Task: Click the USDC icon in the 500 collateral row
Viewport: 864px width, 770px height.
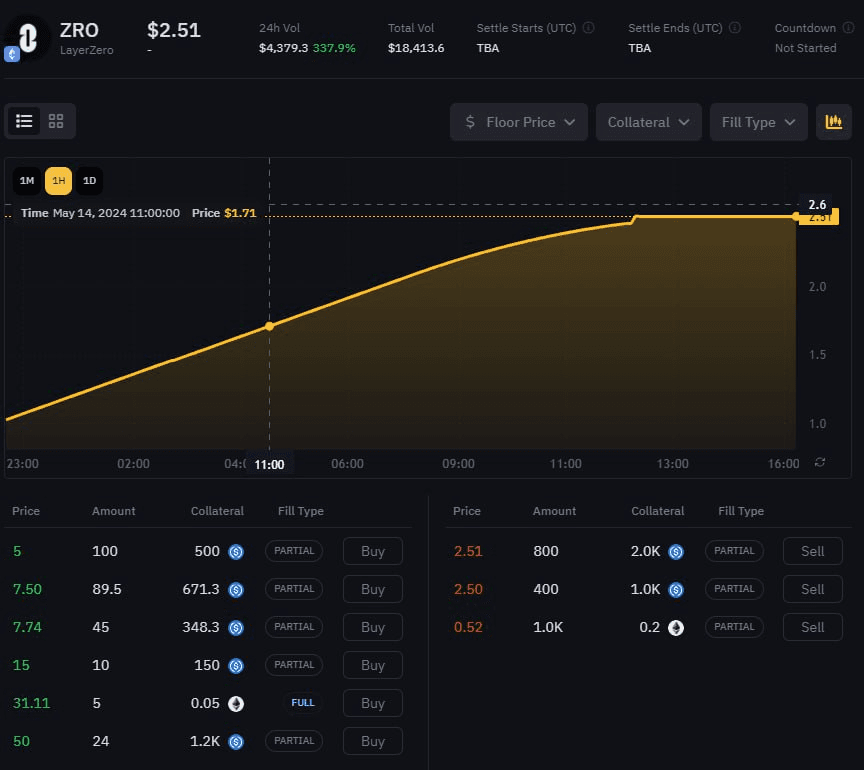Action: point(235,551)
